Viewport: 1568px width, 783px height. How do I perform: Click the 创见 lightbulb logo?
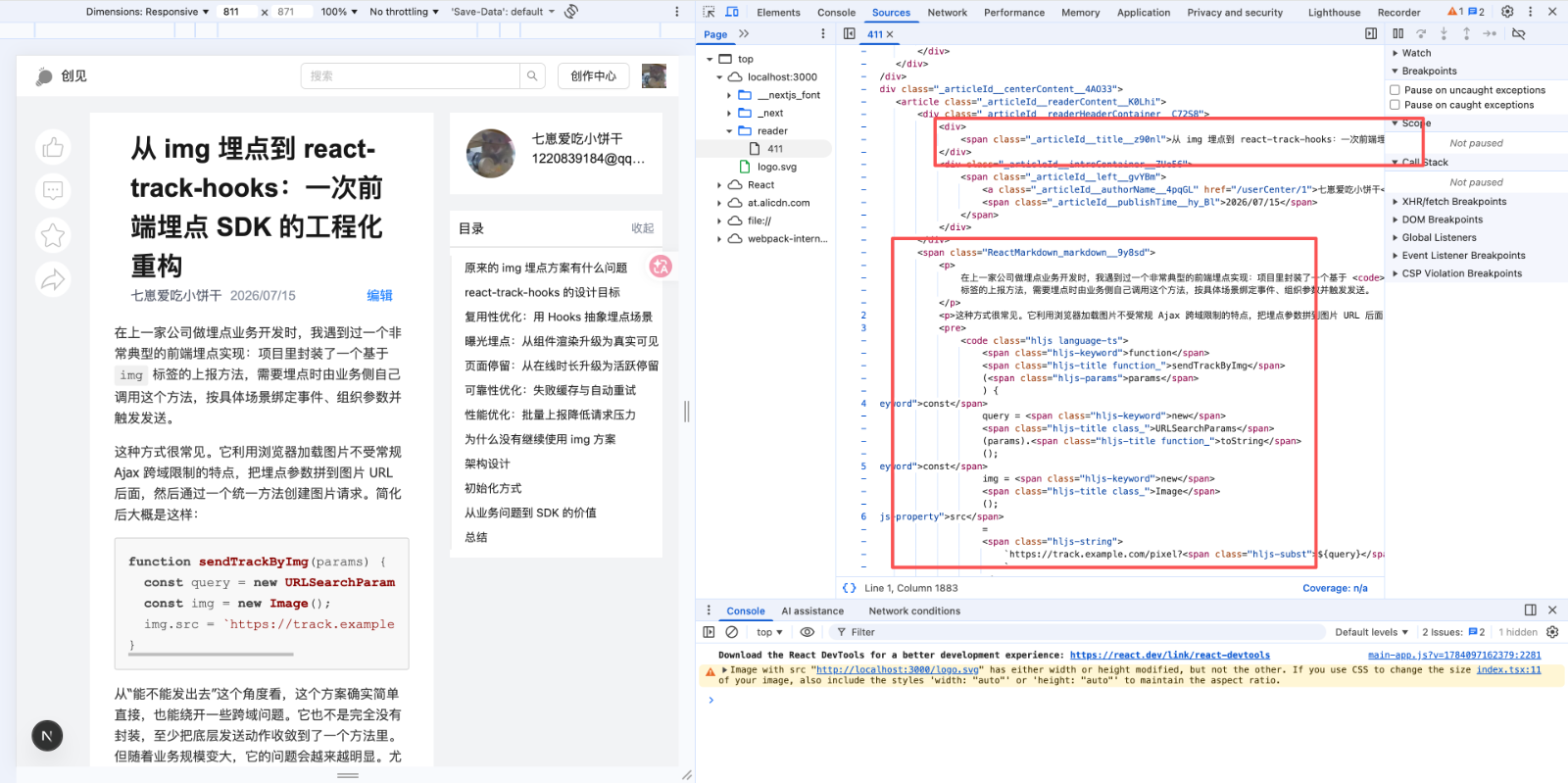44,76
